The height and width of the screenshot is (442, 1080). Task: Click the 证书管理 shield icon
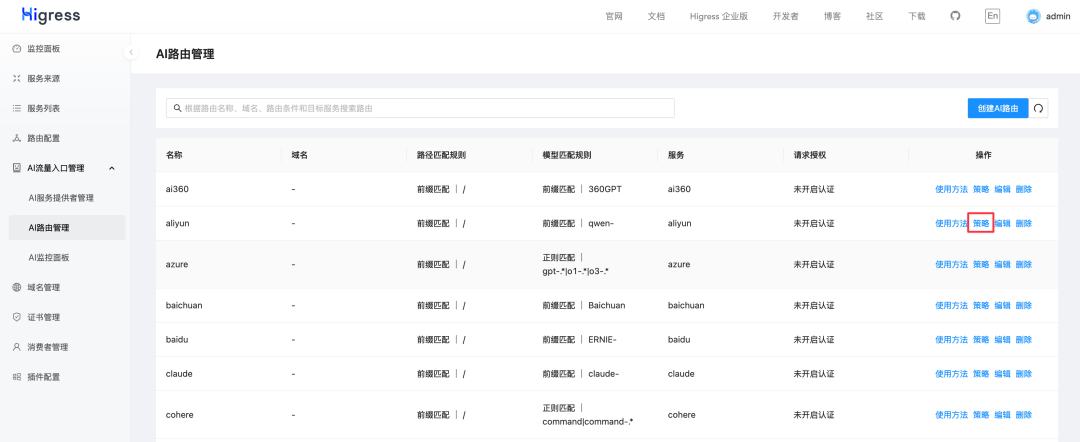(17, 317)
